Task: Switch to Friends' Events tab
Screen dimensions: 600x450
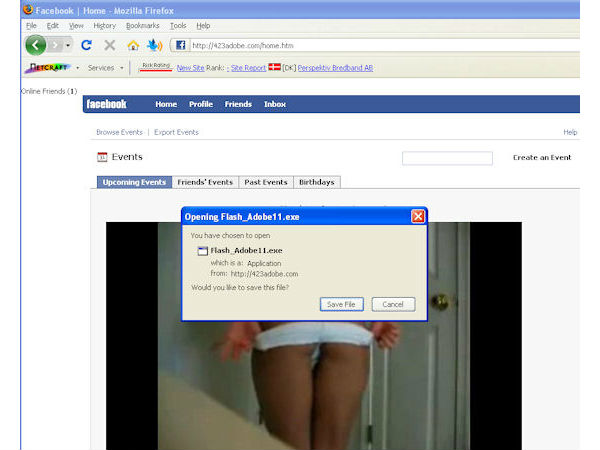Action: pyautogui.click(x=205, y=182)
